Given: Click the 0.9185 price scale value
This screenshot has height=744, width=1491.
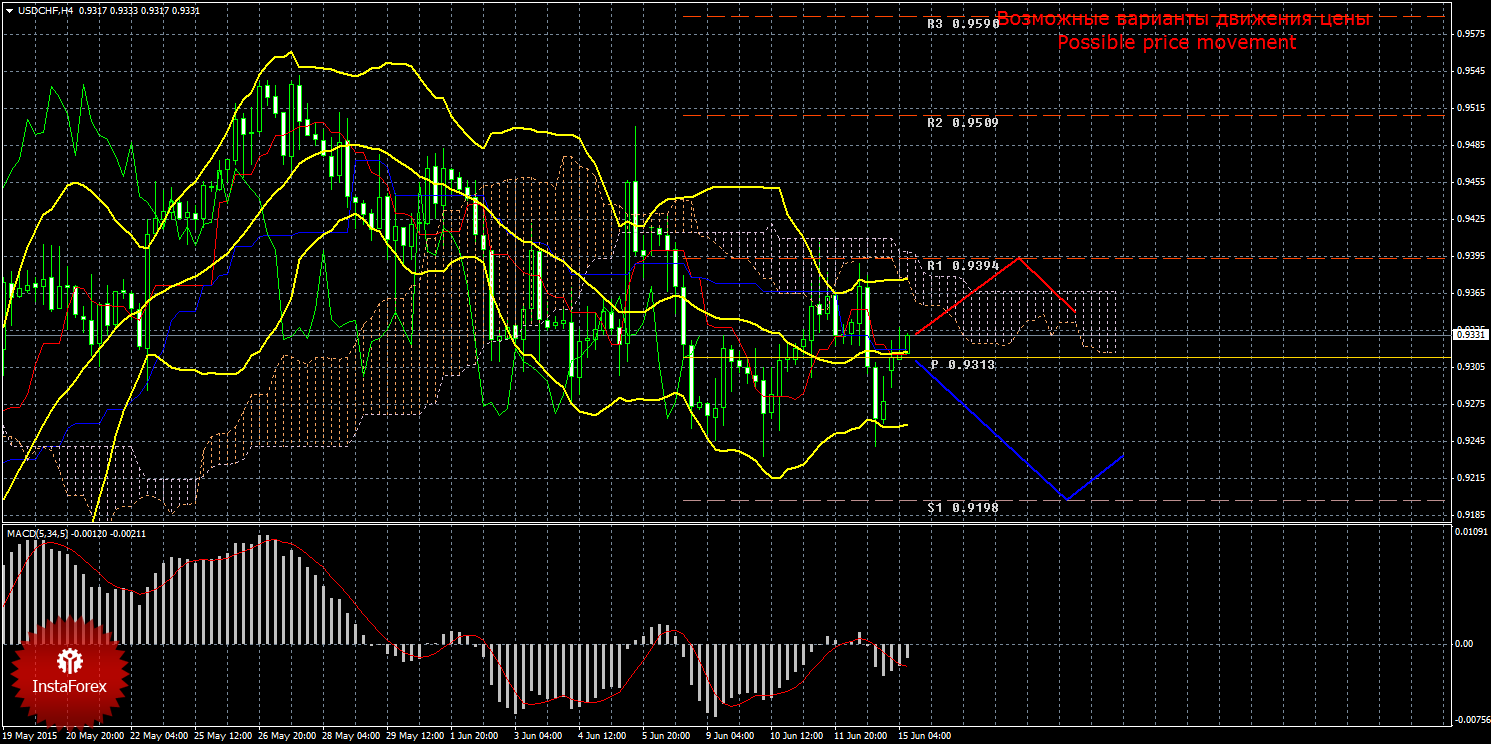Looking at the screenshot, I should coord(1470,515).
